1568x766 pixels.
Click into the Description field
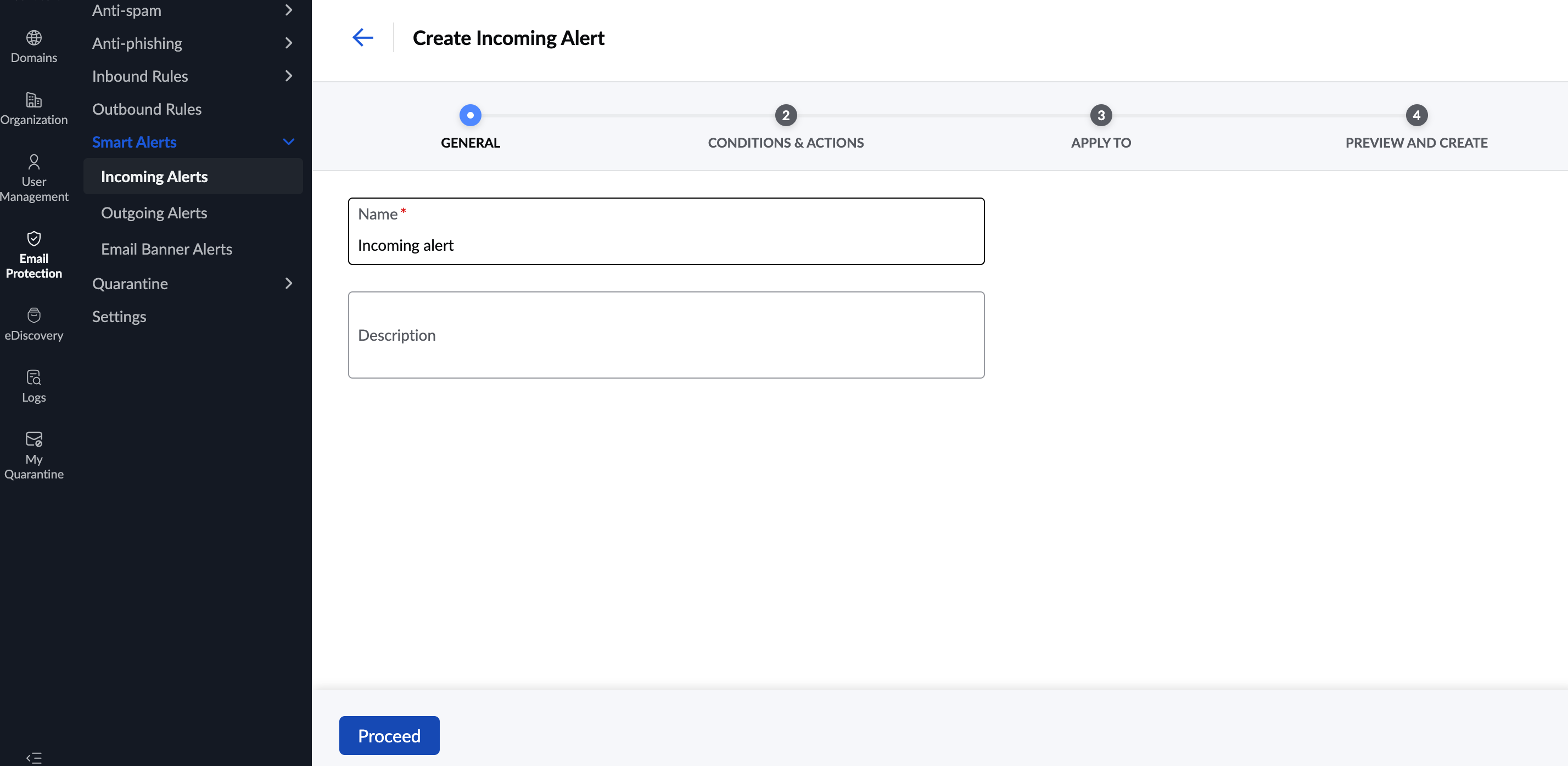click(x=666, y=335)
